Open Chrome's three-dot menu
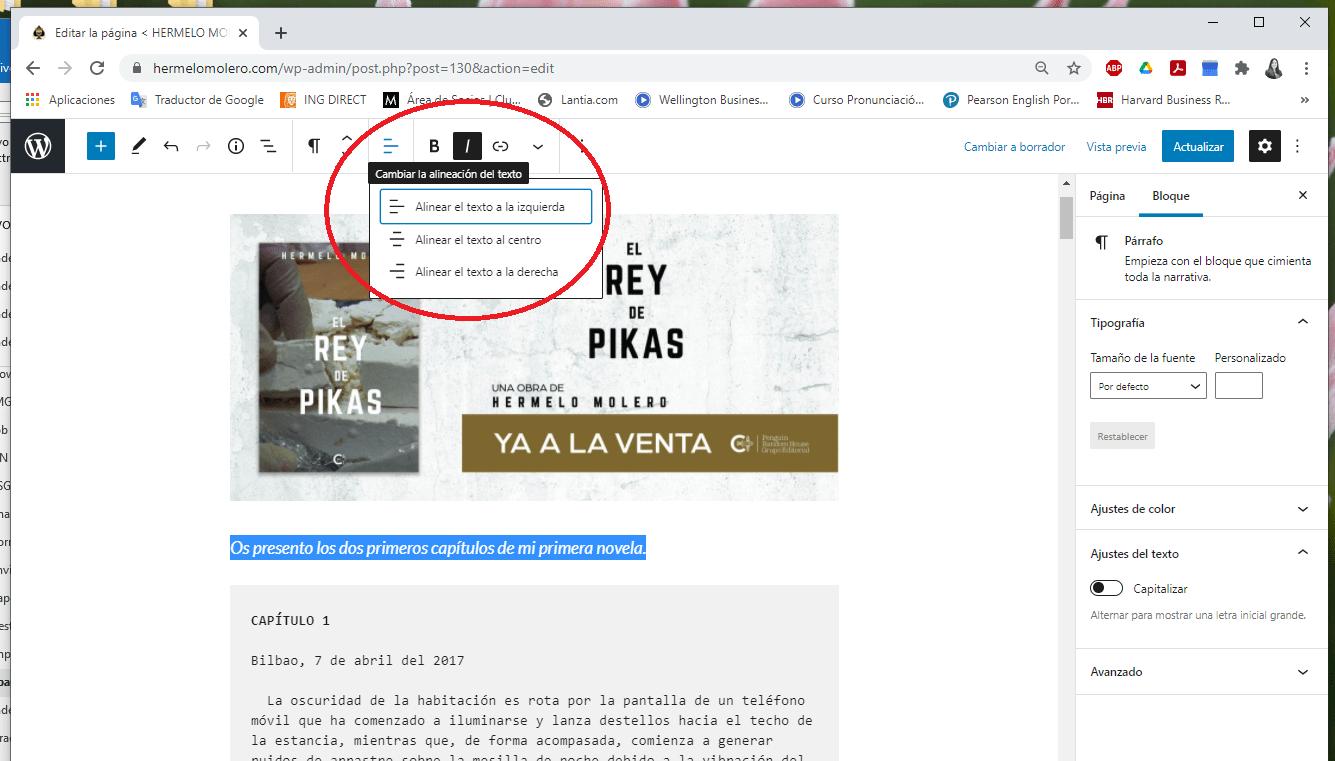1335x761 pixels. (1307, 68)
